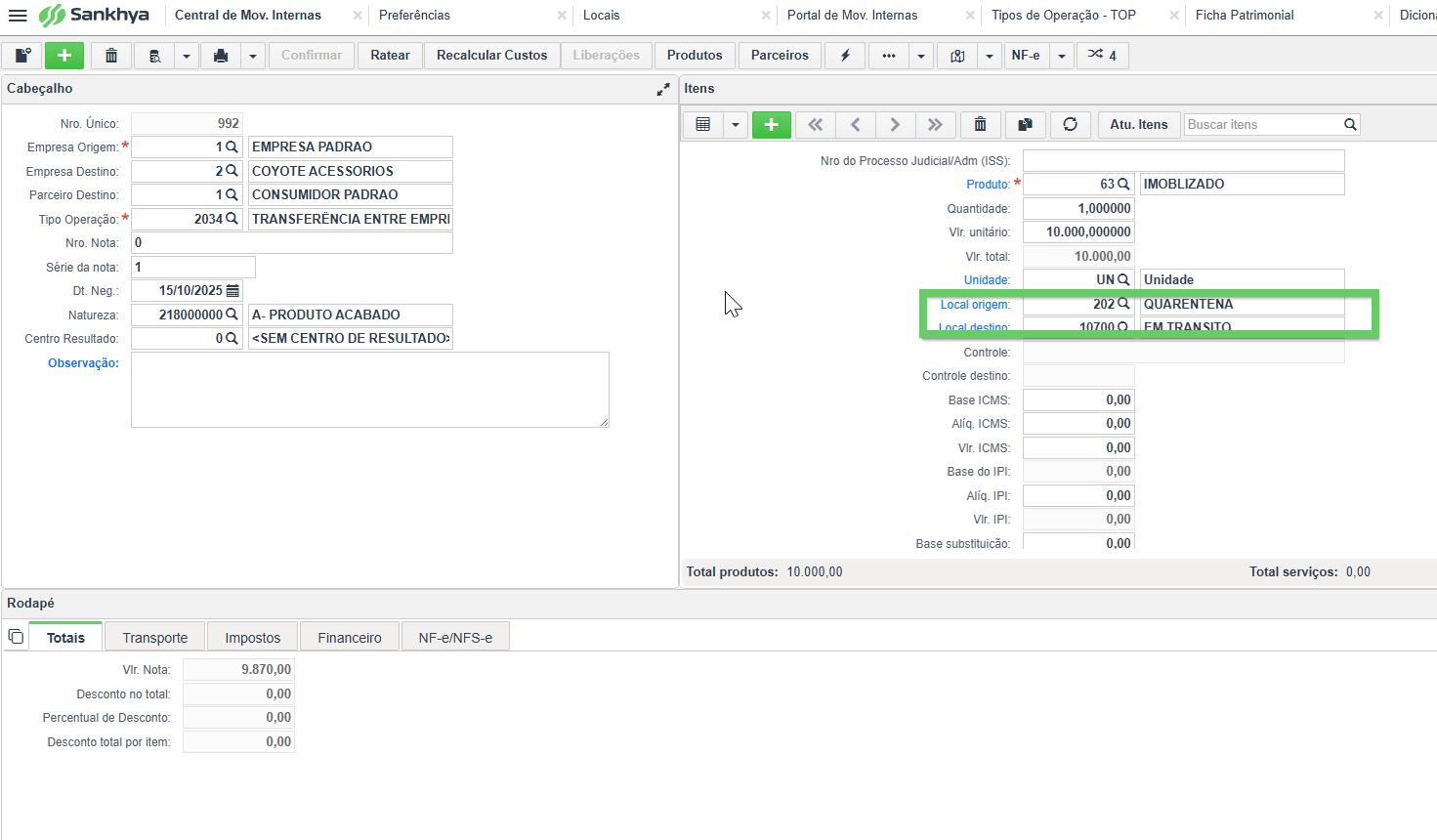Open lookup magnifier for Natureza
This screenshot has height=840, width=1437.
point(232,315)
